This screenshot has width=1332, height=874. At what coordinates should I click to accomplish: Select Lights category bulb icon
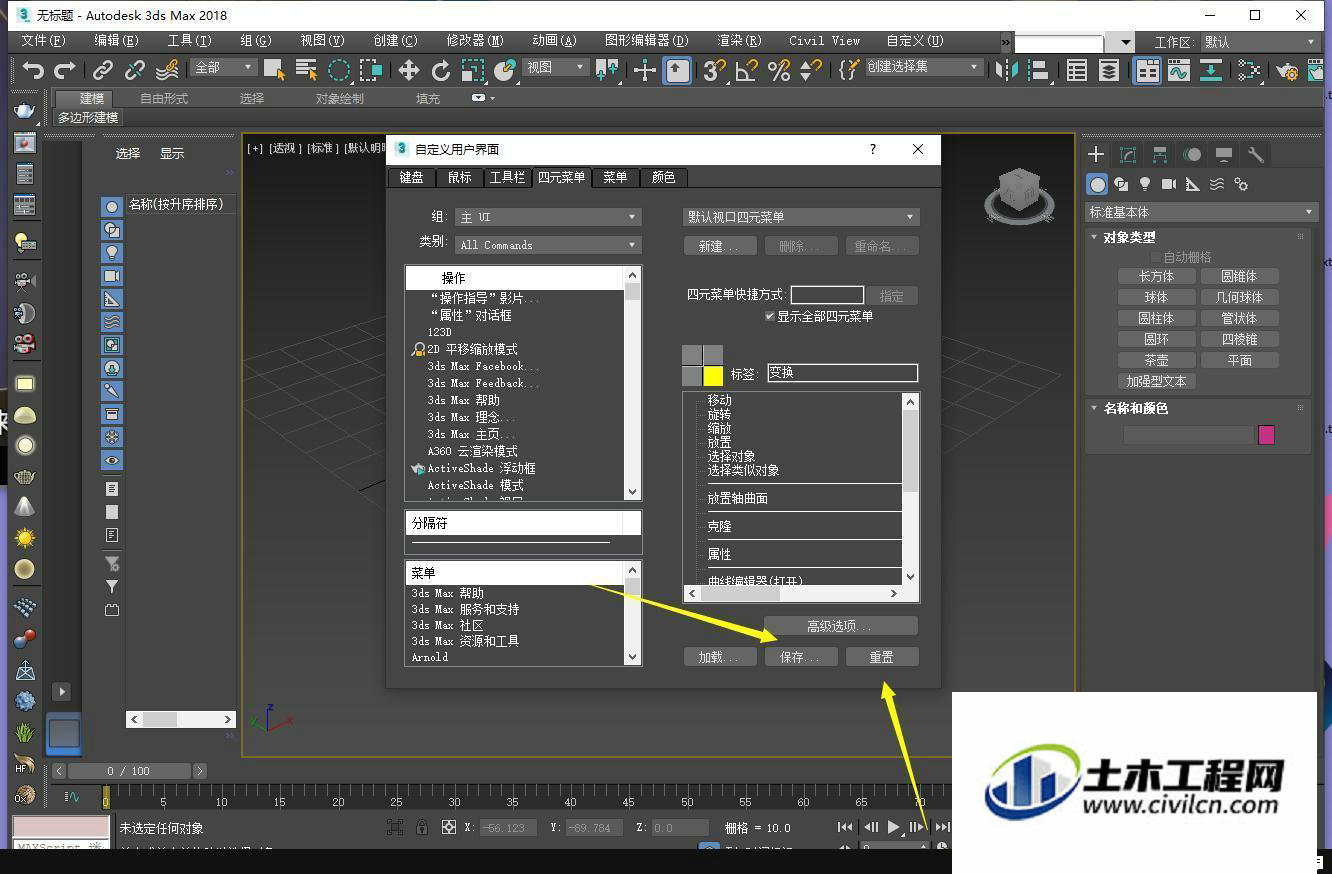(1145, 184)
